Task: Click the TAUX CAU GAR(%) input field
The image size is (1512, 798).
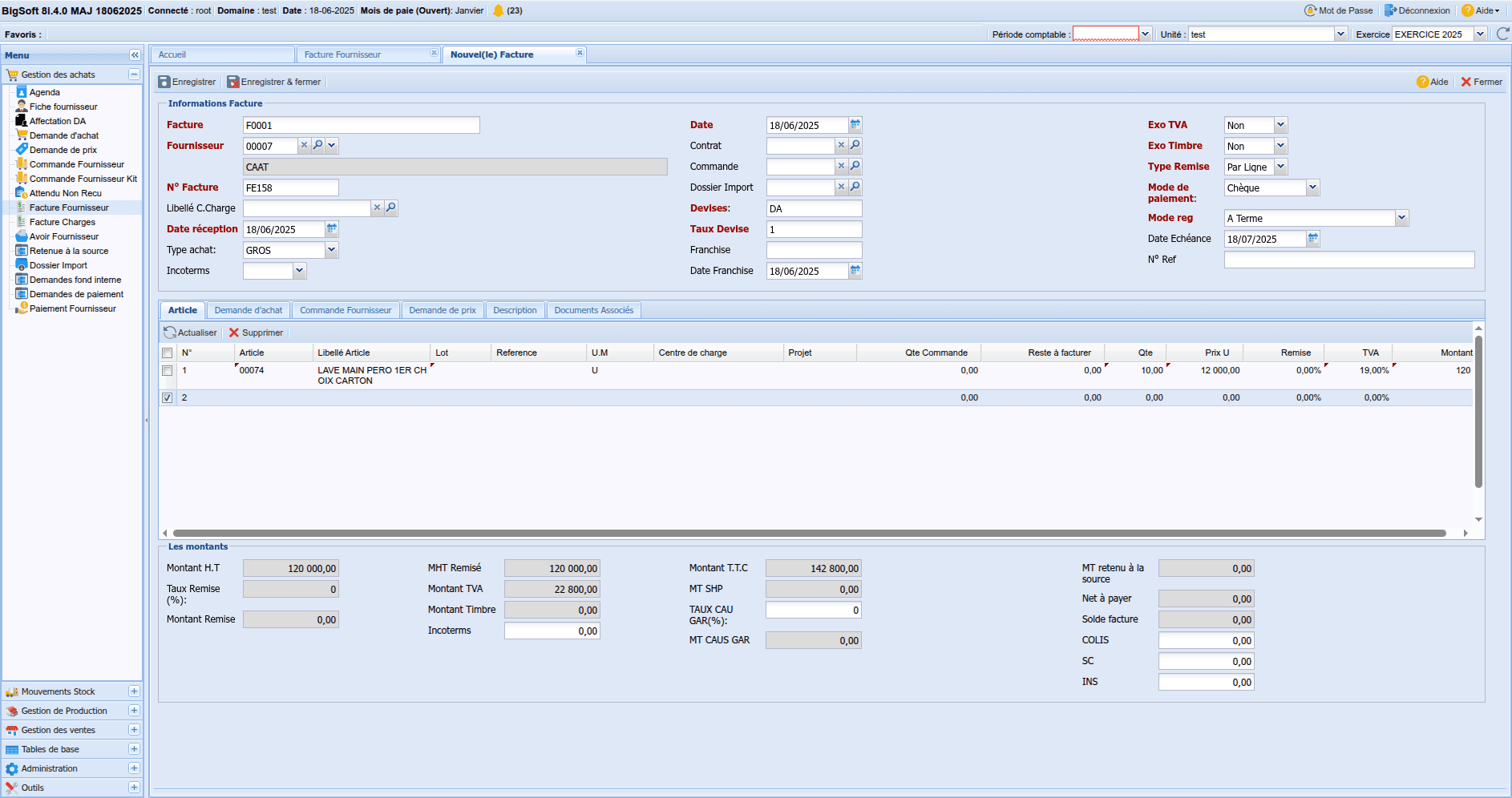Action: point(813,610)
